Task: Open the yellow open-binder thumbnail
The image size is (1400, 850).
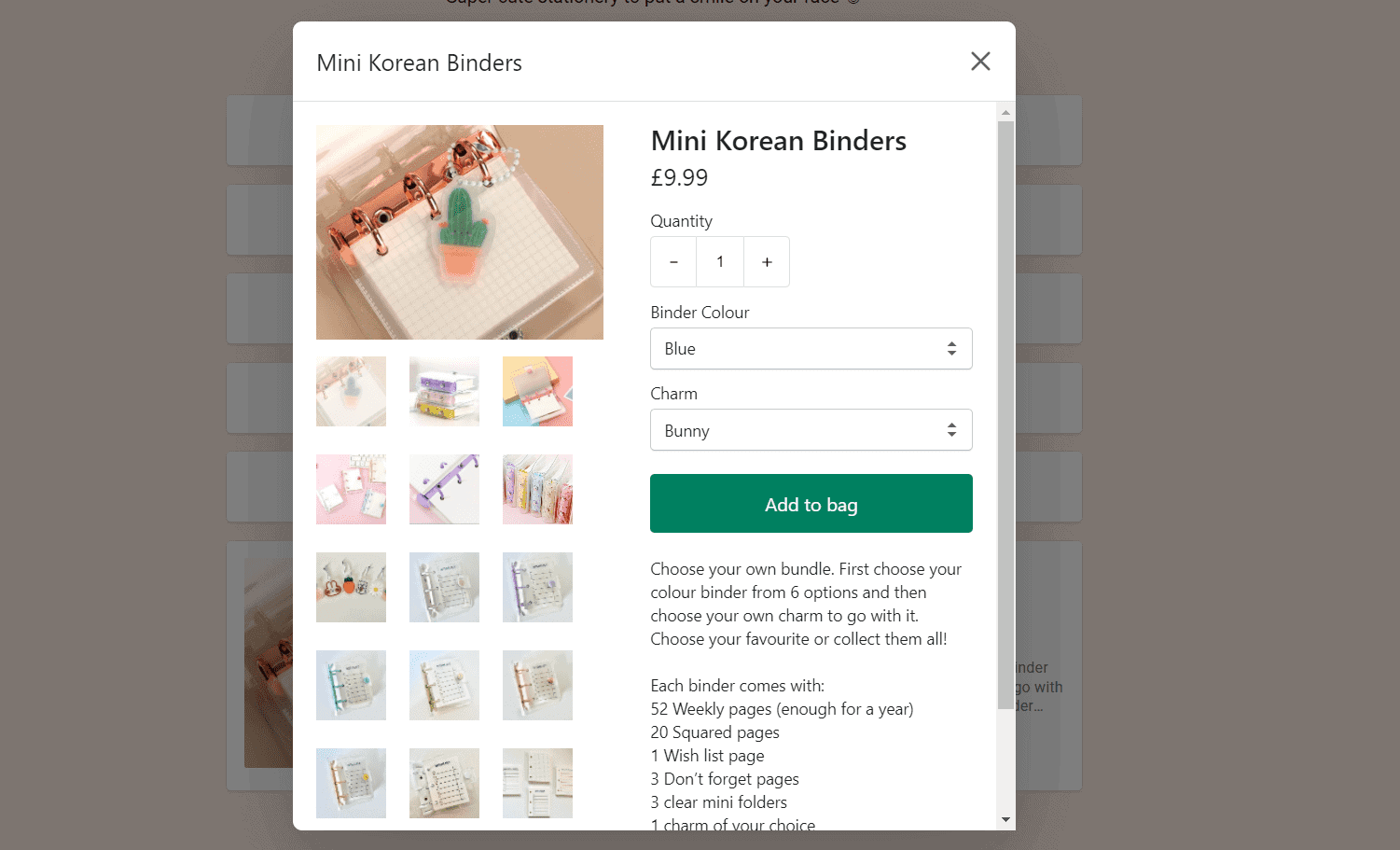Action: click(x=537, y=391)
